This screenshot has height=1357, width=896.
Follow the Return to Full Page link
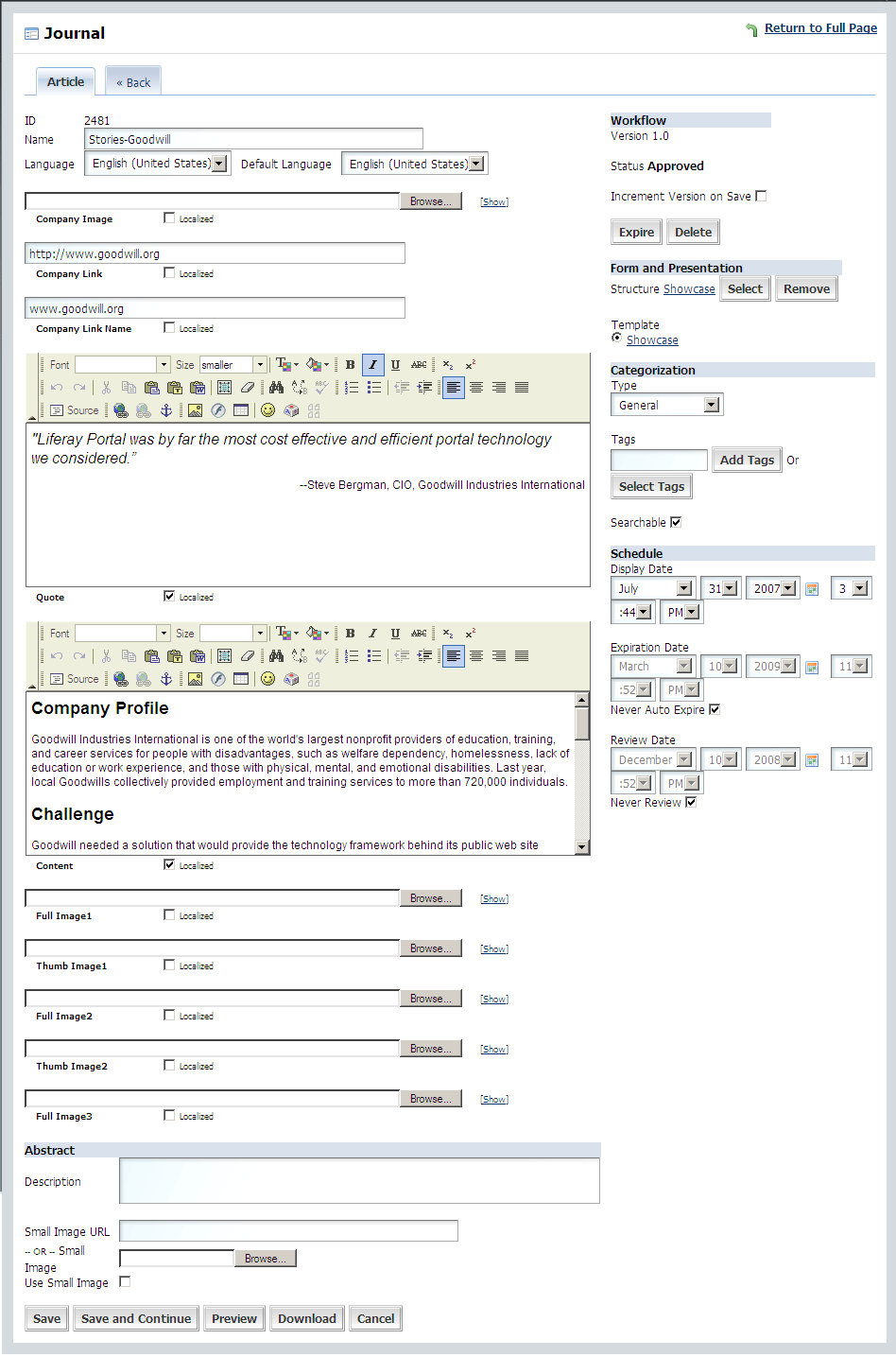coord(820,28)
